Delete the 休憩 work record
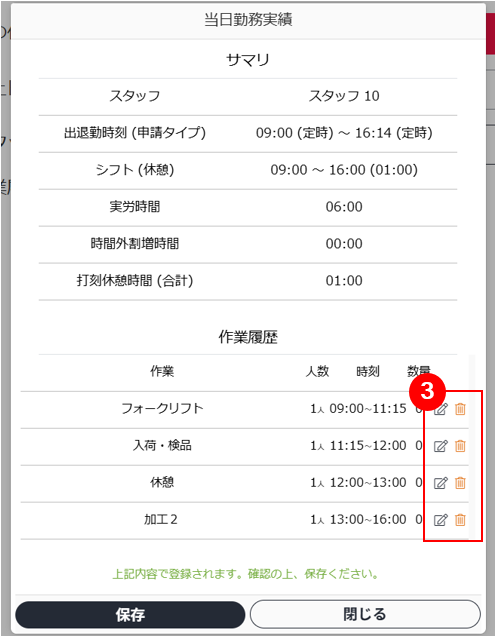Viewport: 496px width, 636px height. click(460, 483)
